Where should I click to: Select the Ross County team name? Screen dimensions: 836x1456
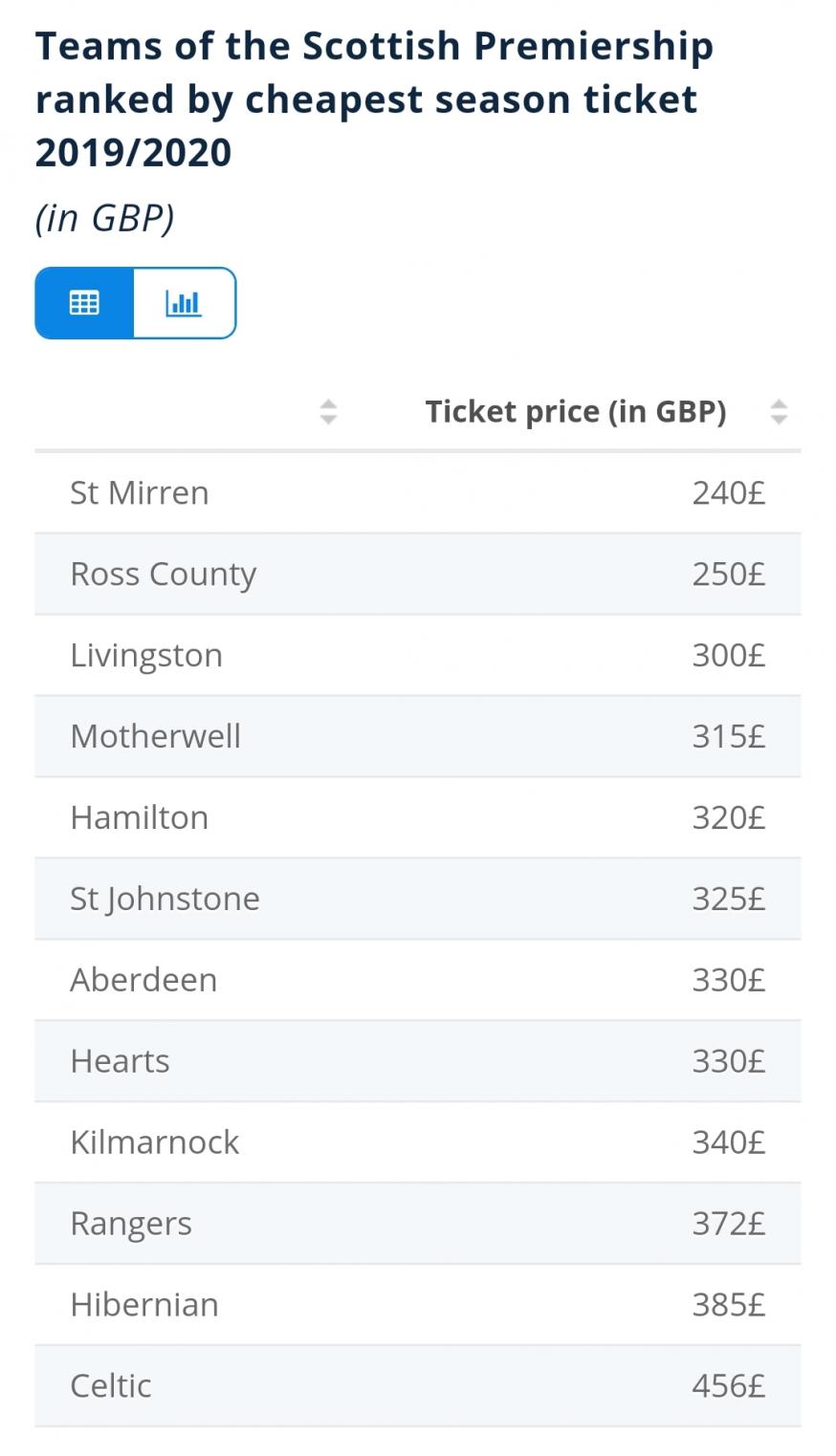click(163, 574)
